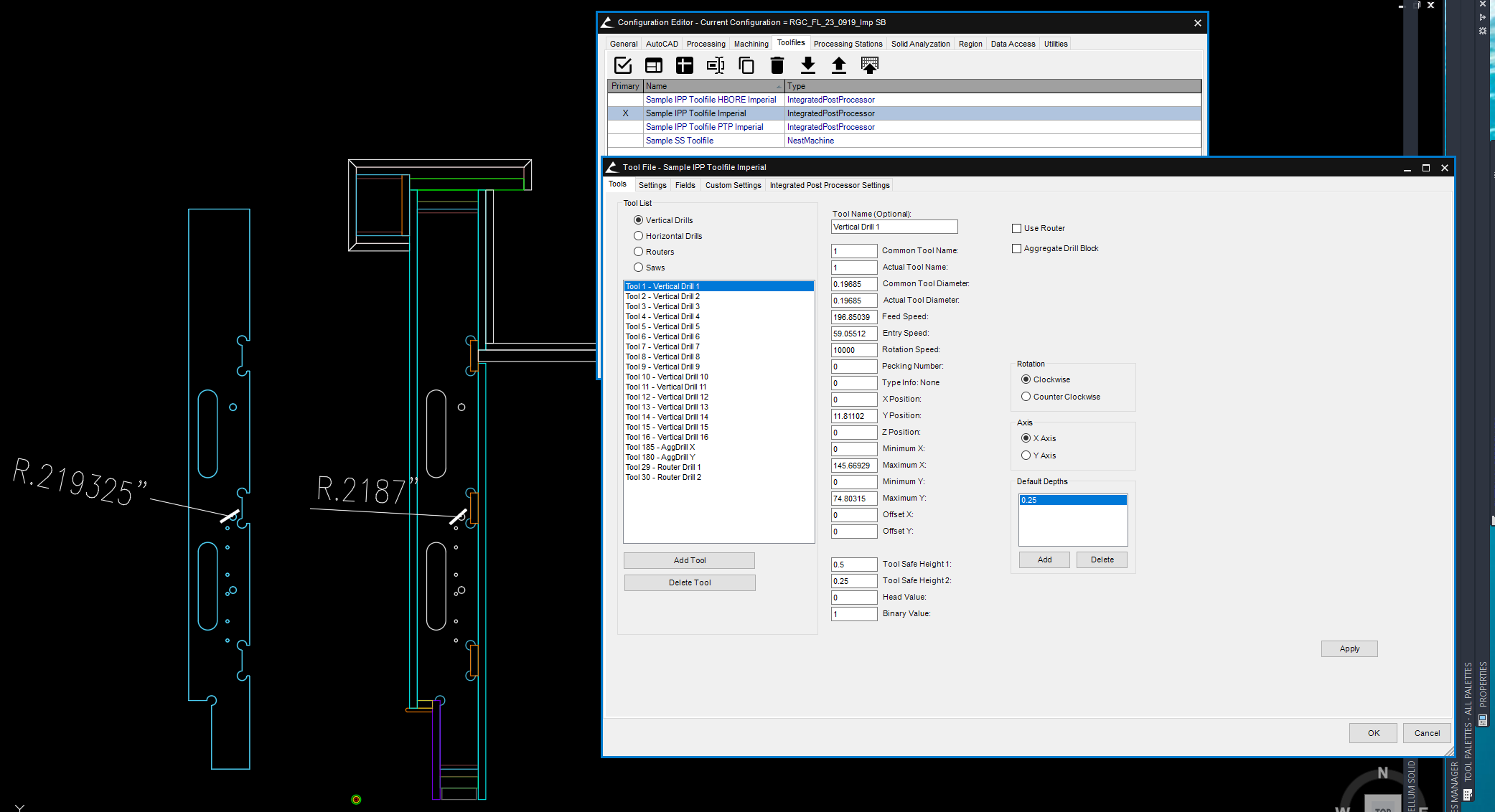The image size is (1495, 812).
Task: Click the edit toolfile layout icon
Action: (654, 65)
